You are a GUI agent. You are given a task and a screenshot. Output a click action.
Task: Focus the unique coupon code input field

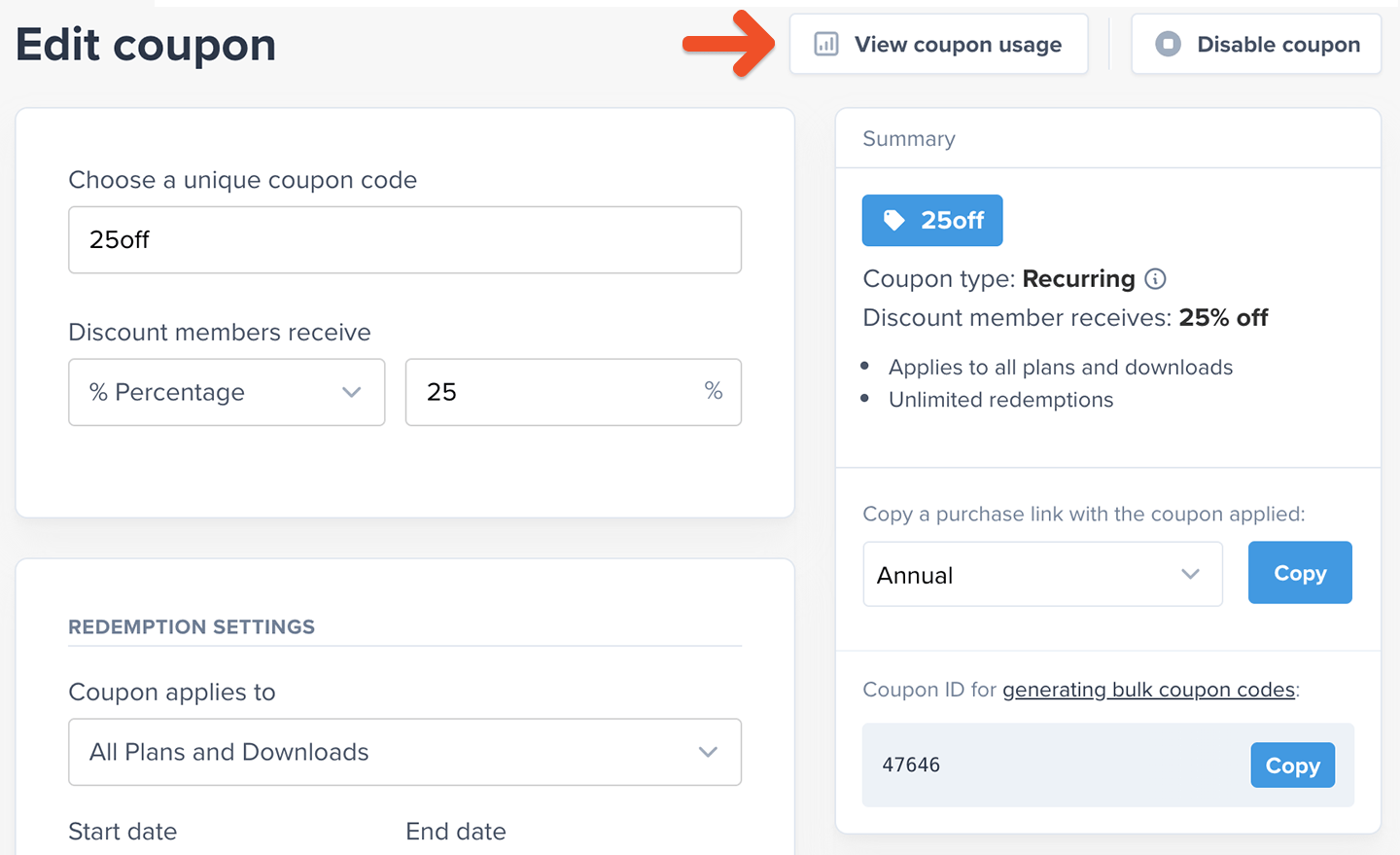[x=404, y=240]
